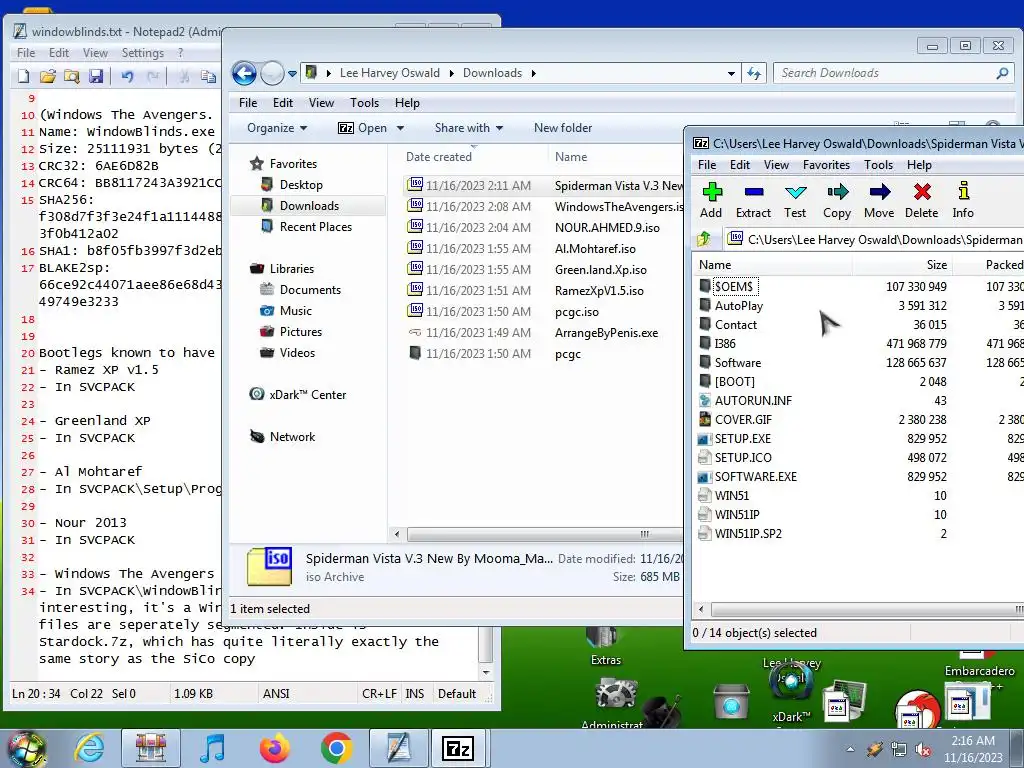Expand breadcrumb arrow after Lee Harvey Oswald
This screenshot has height=768, width=1024.
pyautogui.click(x=451, y=73)
